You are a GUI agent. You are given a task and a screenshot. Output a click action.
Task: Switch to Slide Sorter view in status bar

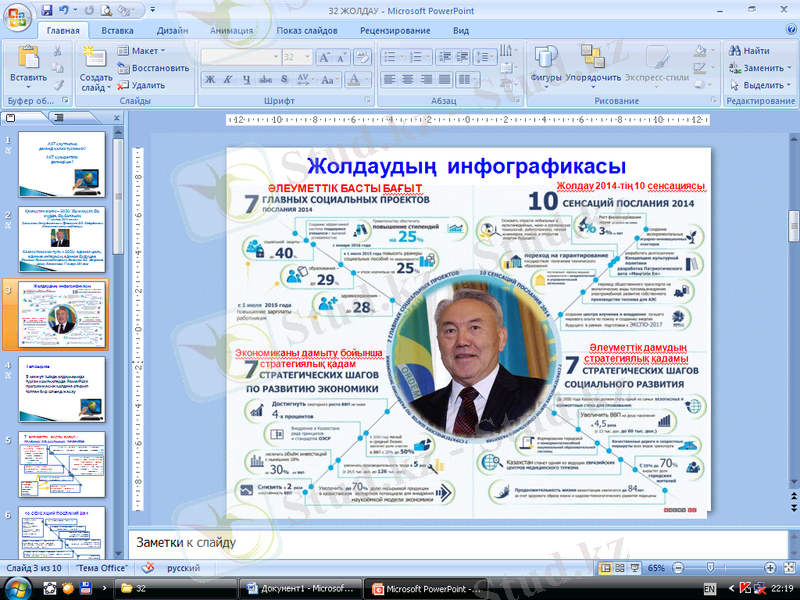point(619,568)
